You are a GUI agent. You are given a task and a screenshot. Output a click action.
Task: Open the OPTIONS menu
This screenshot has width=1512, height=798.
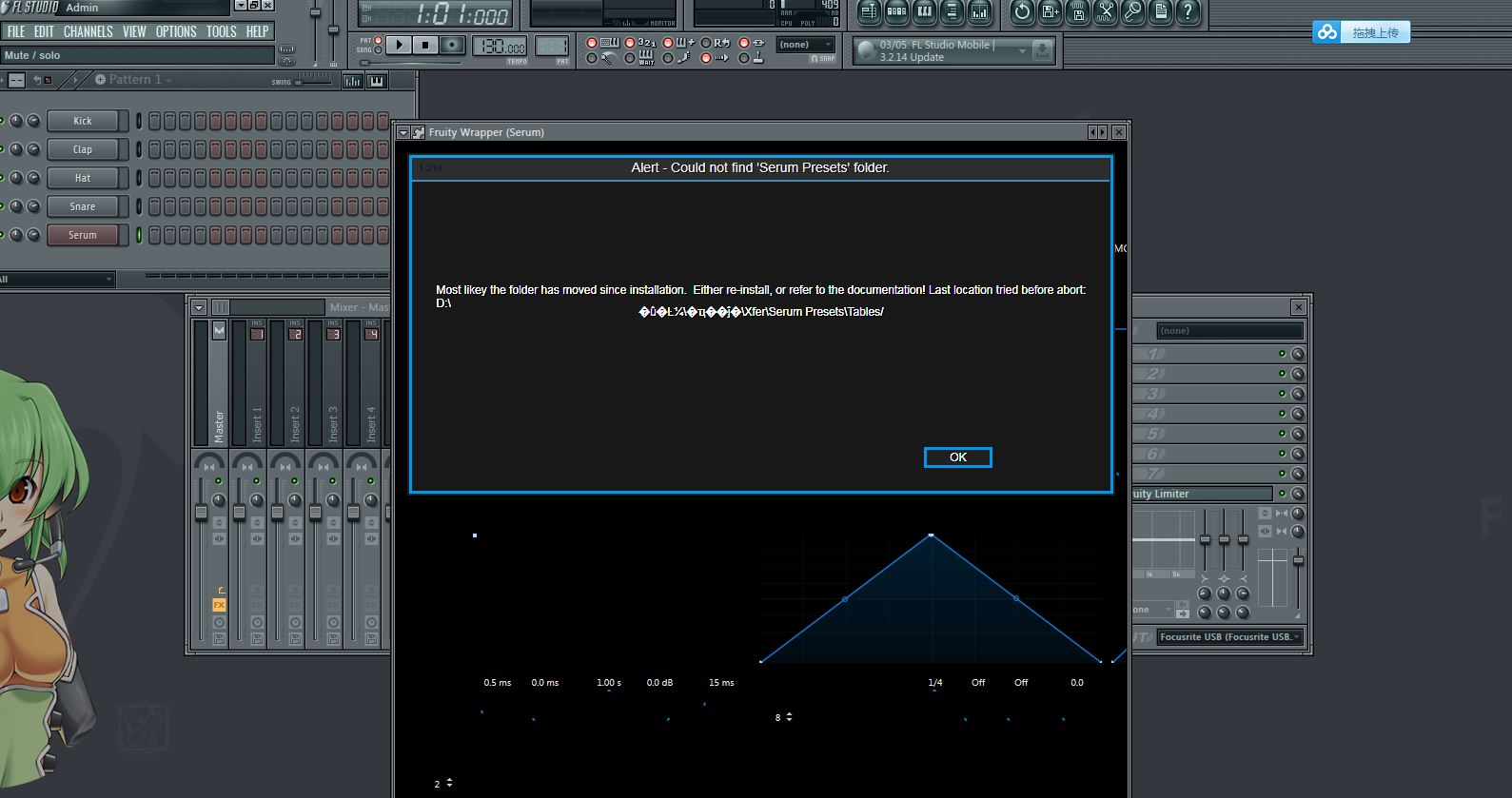[176, 31]
